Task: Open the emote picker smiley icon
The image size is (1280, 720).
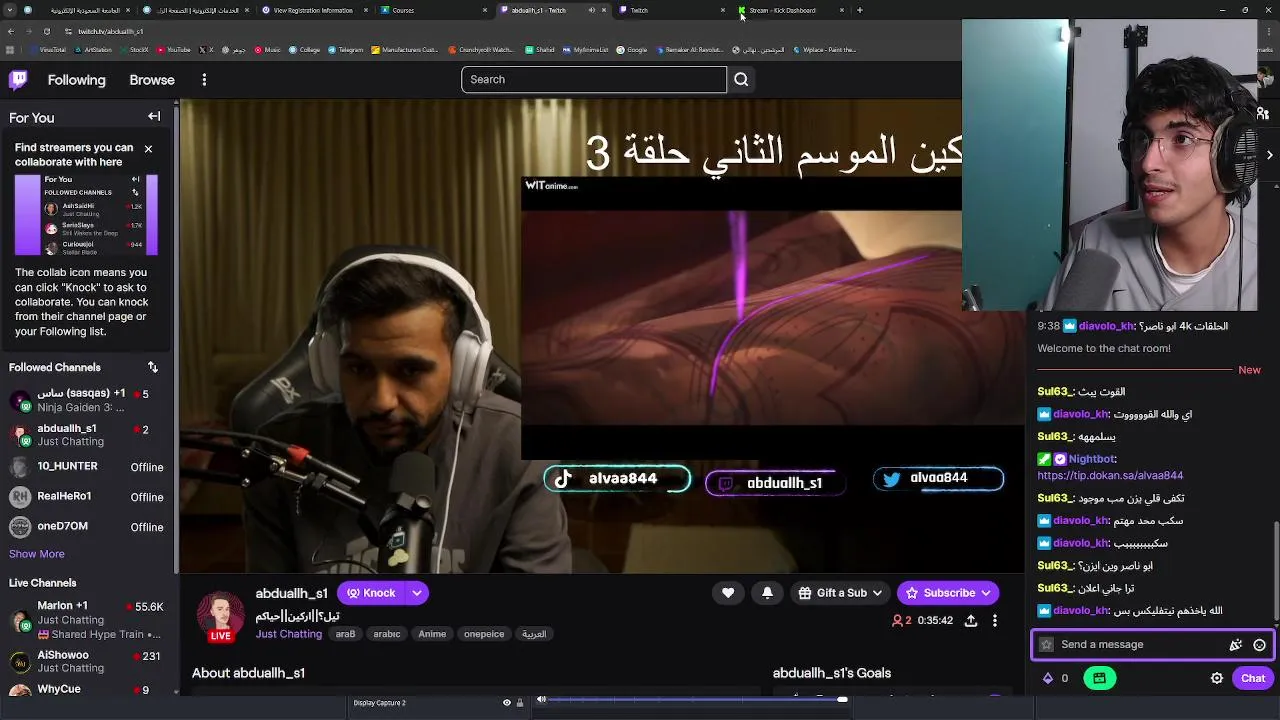Action: pyautogui.click(x=1259, y=645)
